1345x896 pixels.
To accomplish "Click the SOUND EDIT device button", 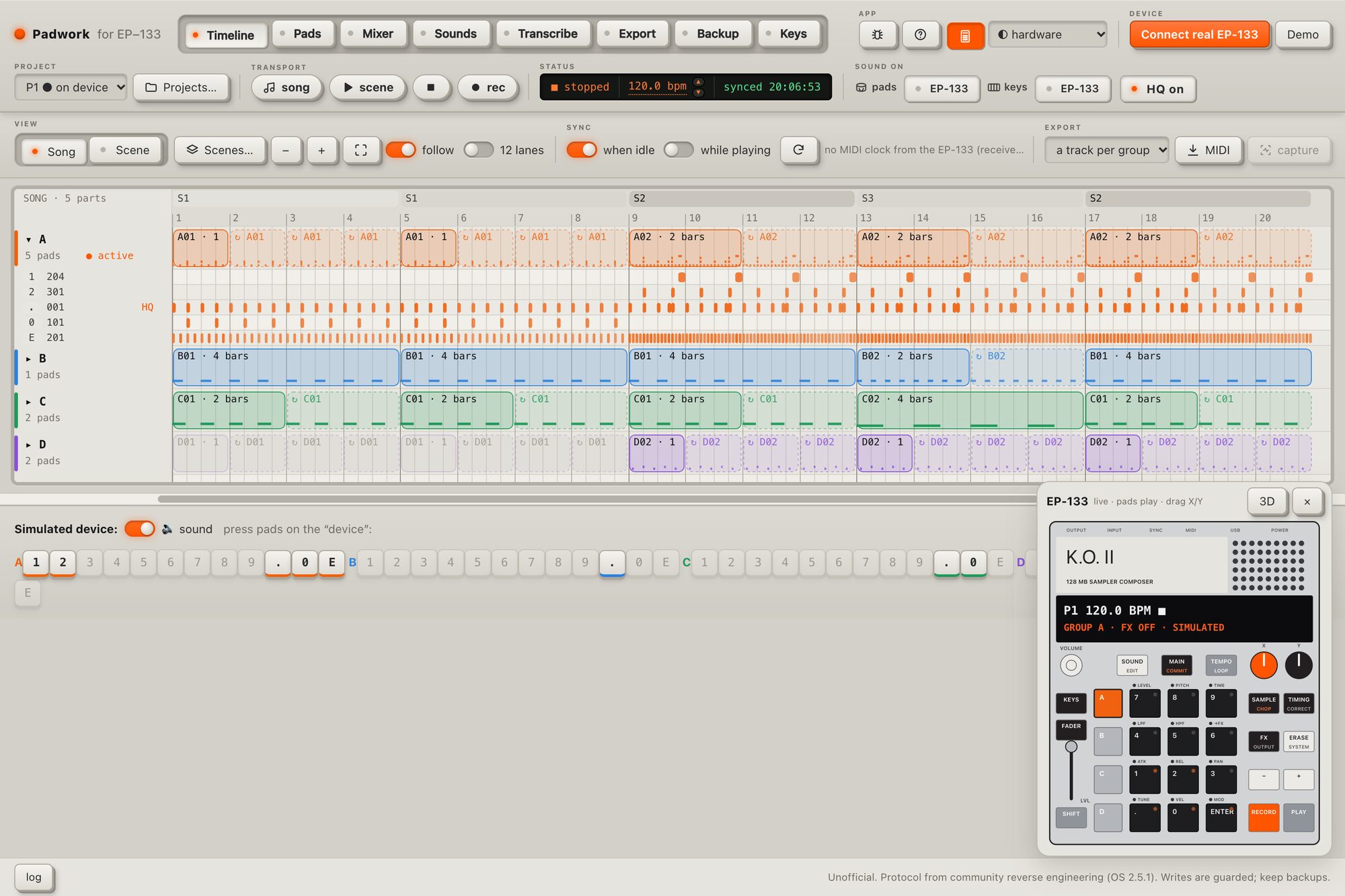I will pyautogui.click(x=1132, y=665).
